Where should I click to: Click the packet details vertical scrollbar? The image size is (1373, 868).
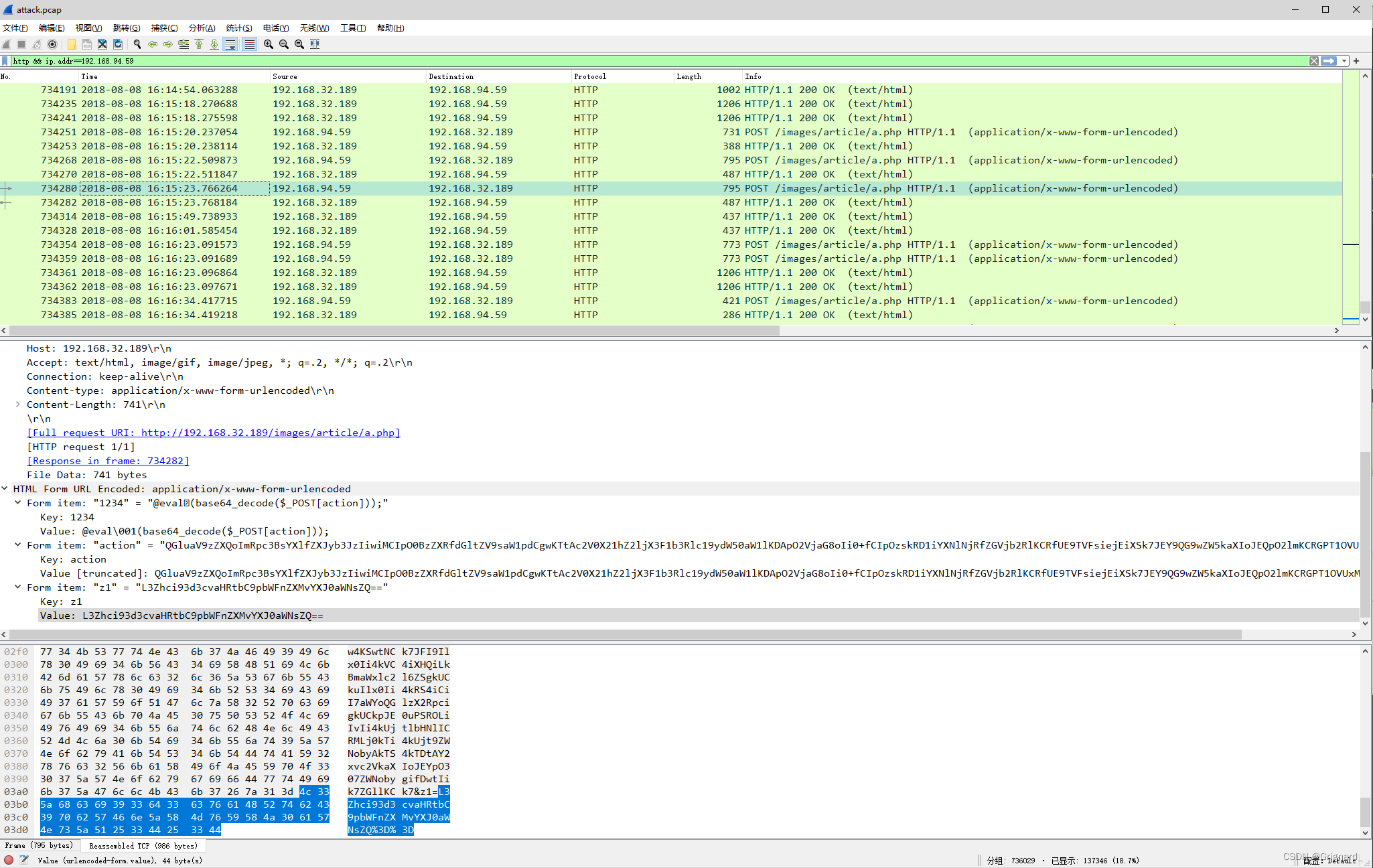click(x=1365, y=534)
